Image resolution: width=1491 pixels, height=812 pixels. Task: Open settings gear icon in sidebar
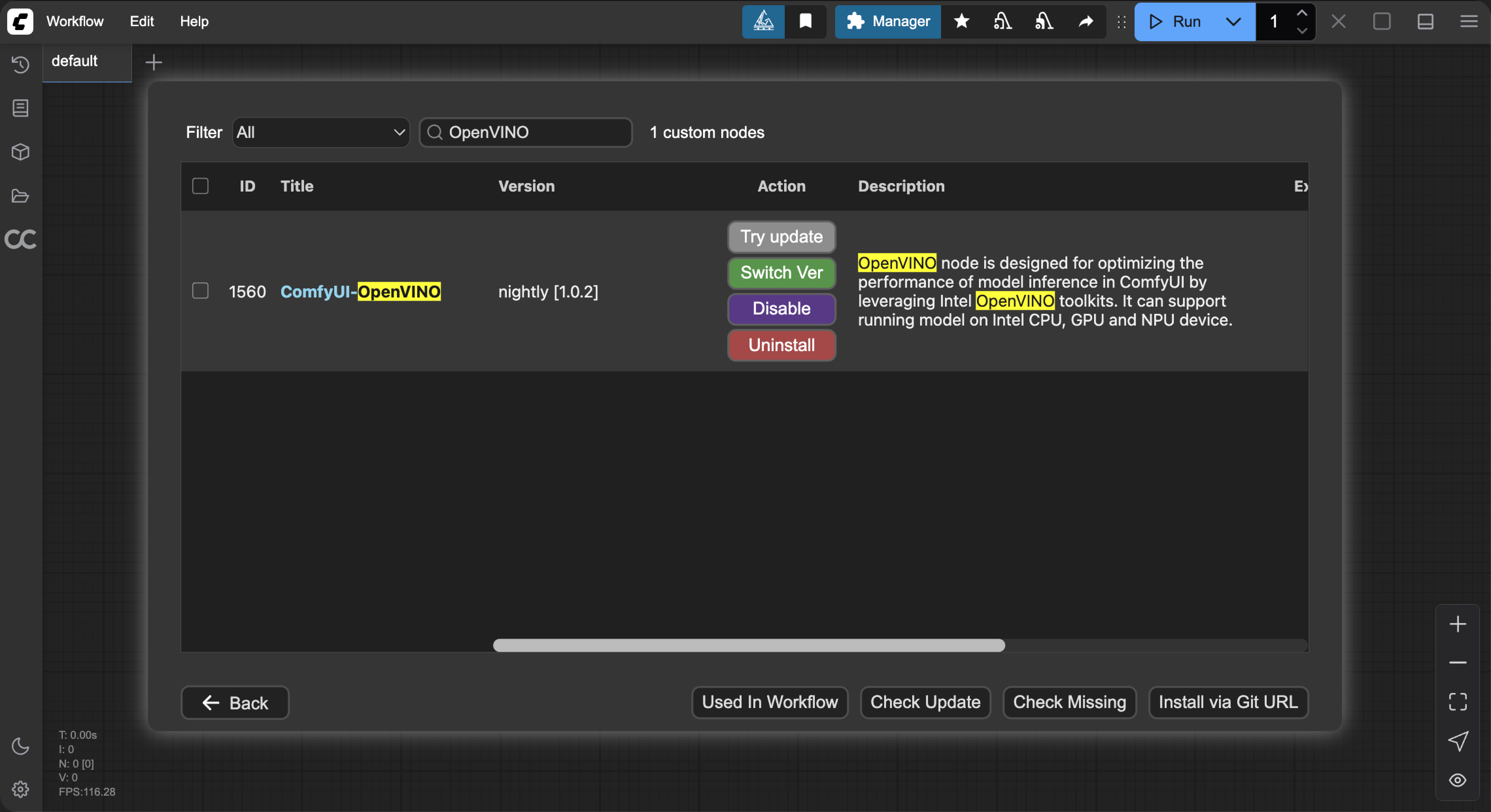coord(20,789)
